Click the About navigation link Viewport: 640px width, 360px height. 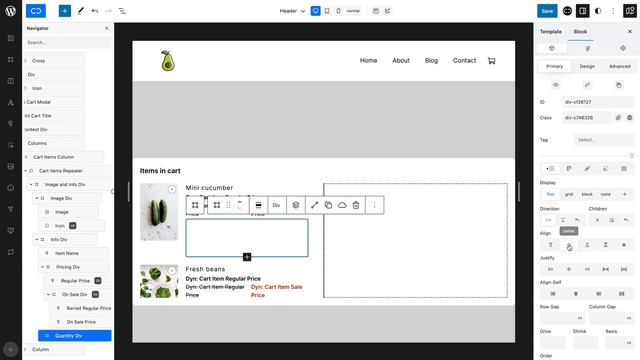point(401,60)
